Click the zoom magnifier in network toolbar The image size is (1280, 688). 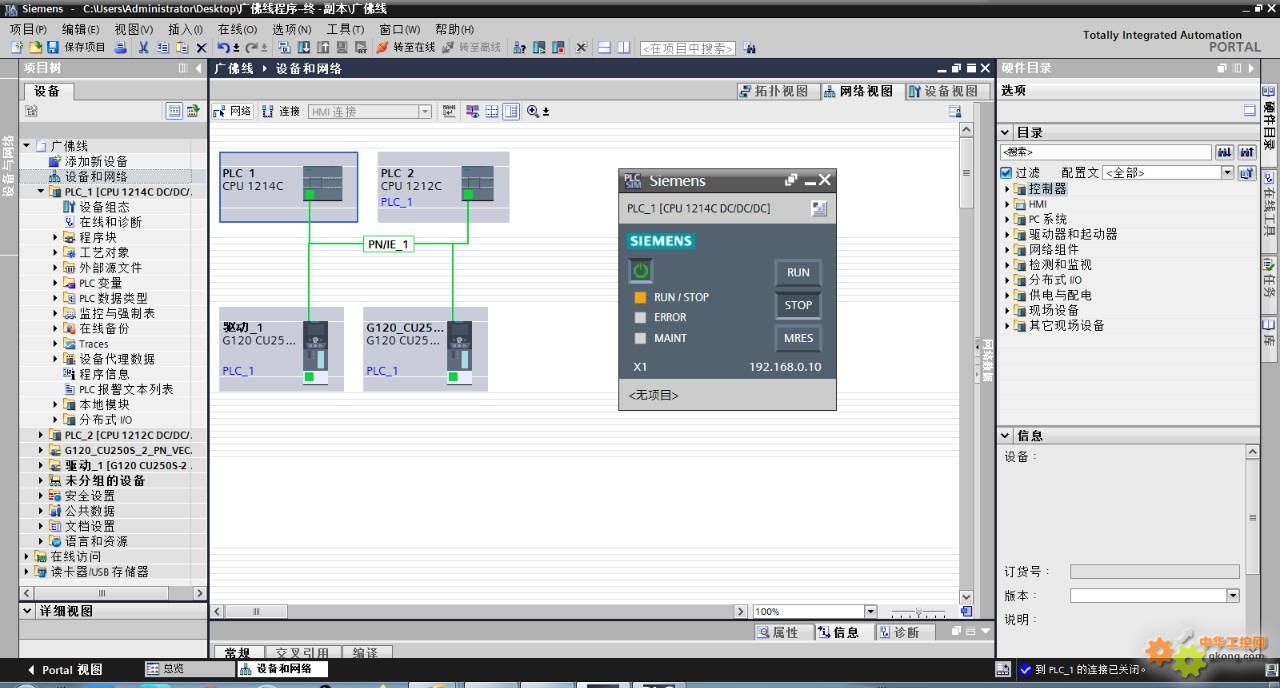(x=533, y=111)
